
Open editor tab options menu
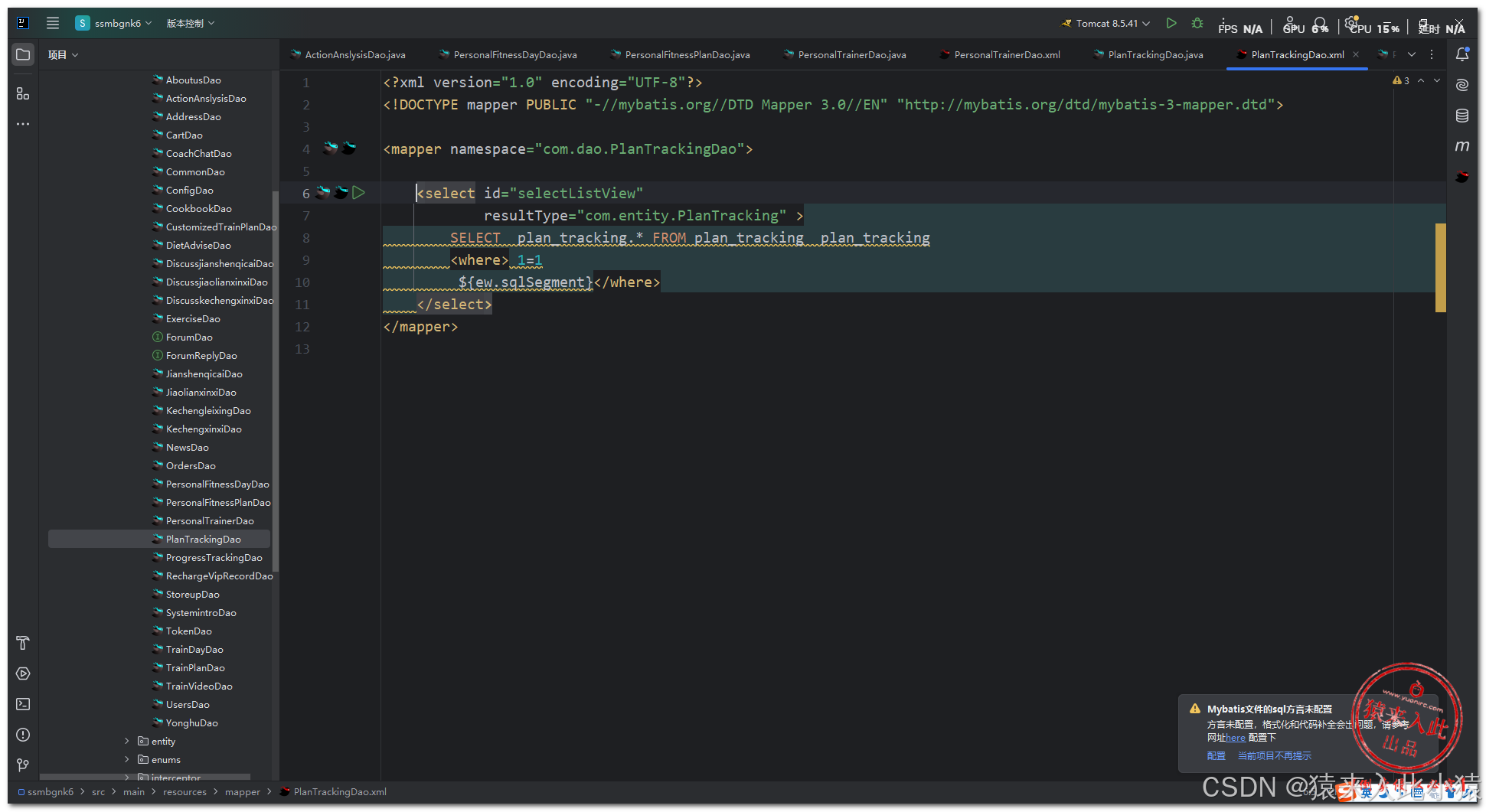(x=1432, y=54)
